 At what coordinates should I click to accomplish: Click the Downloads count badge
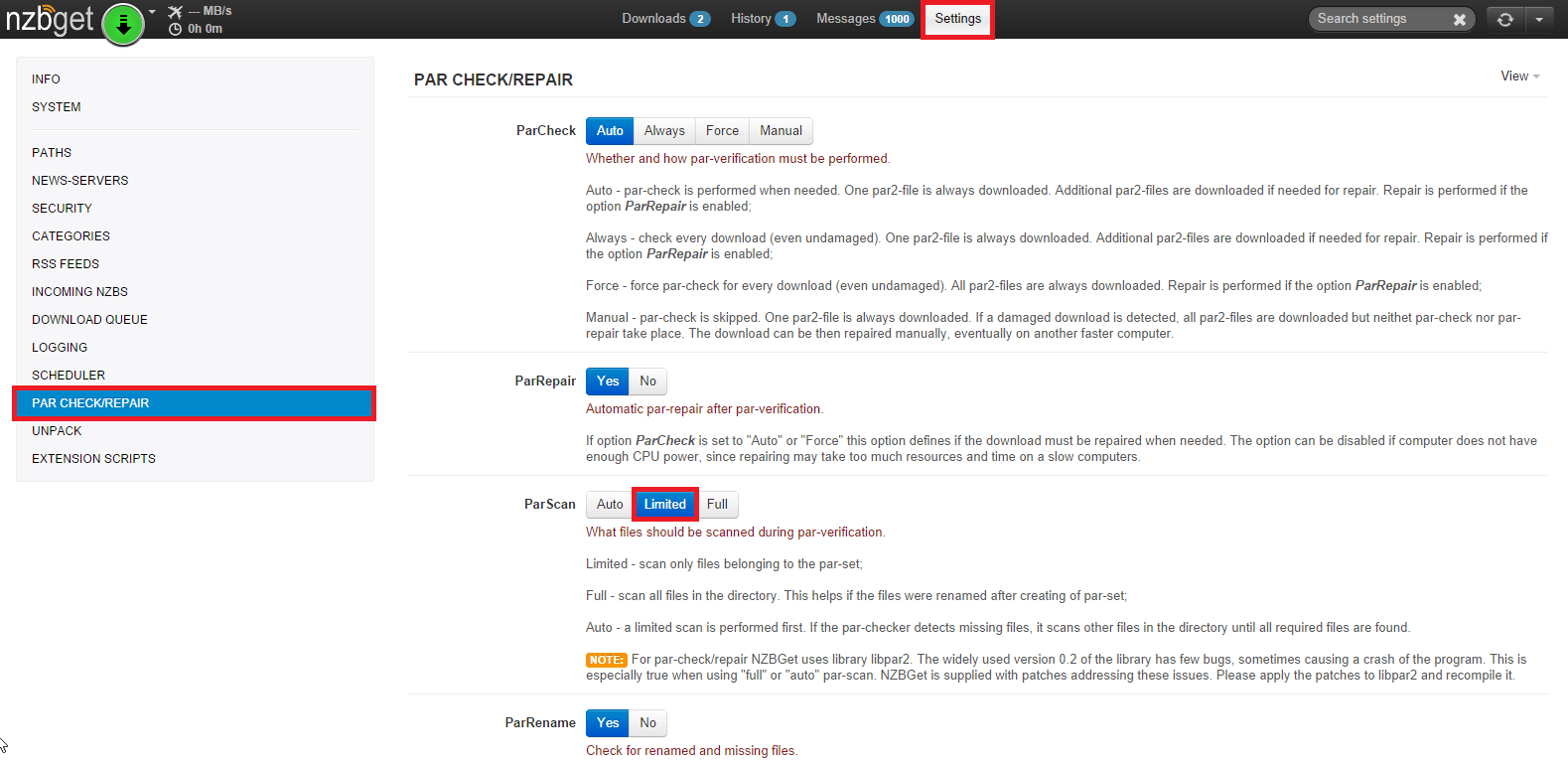[x=699, y=19]
